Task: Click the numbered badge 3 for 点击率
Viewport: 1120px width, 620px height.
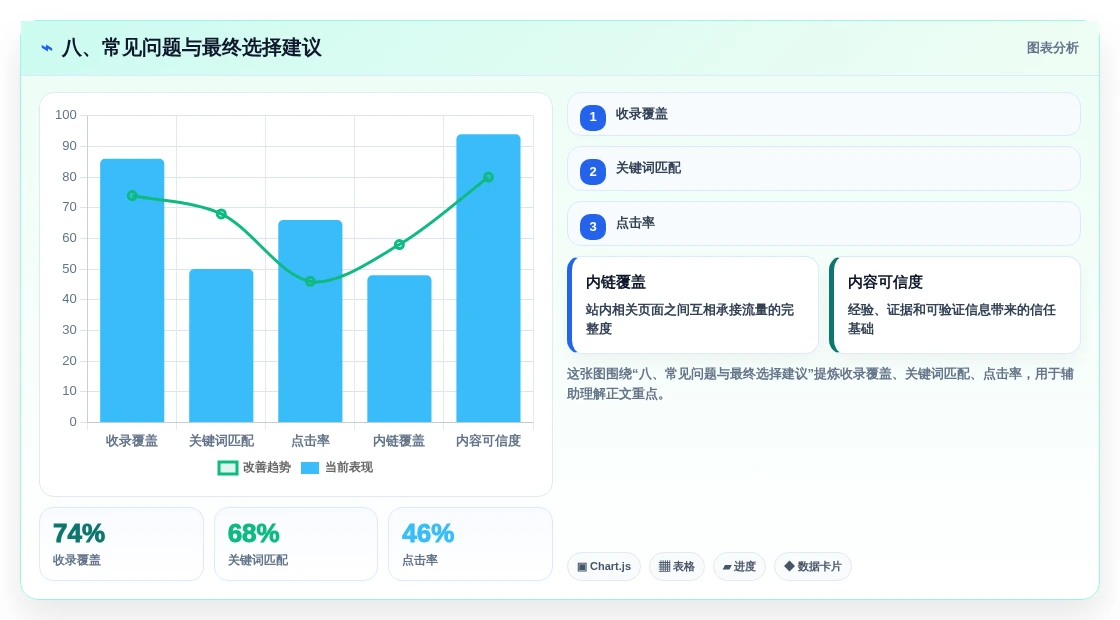Action: tap(593, 226)
